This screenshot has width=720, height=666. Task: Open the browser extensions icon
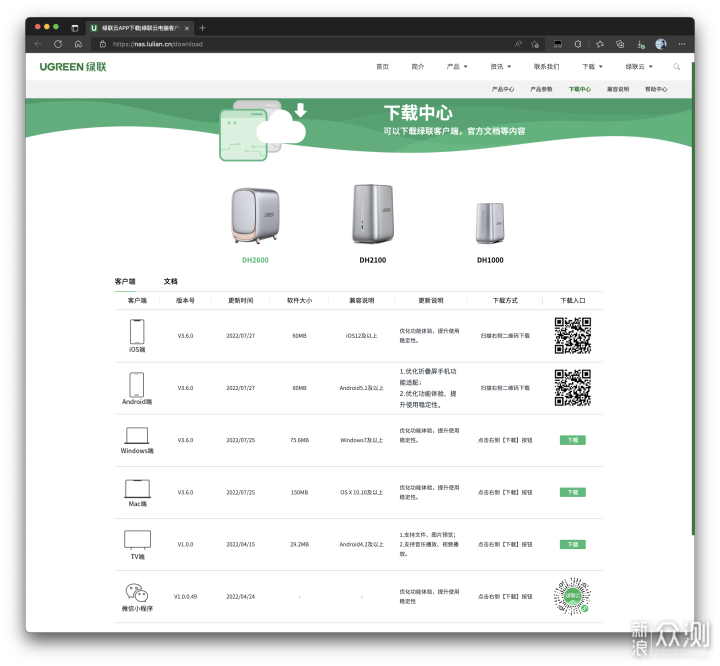point(578,44)
